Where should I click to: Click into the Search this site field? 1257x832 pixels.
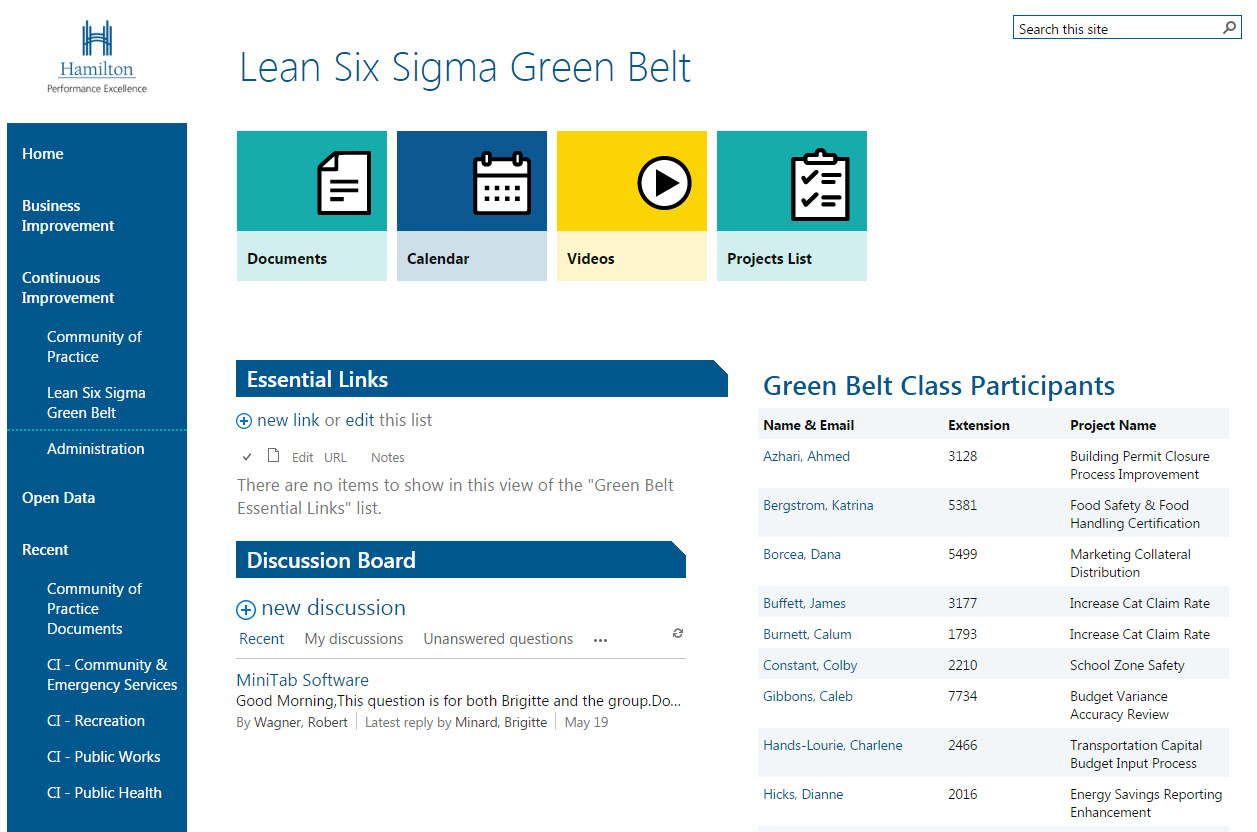[x=1115, y=29]
